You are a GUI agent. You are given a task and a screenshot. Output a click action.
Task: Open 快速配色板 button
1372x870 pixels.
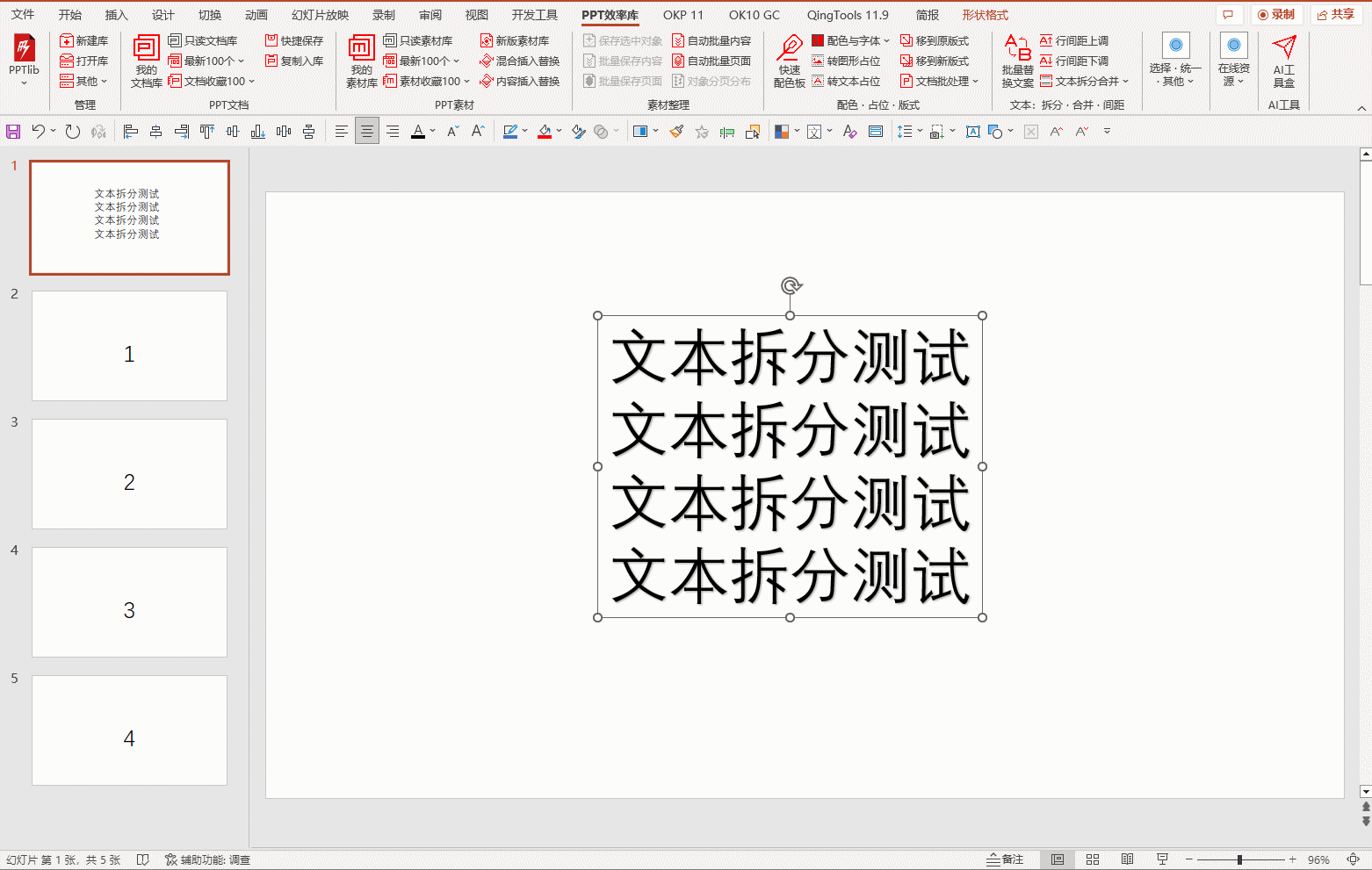789,61
